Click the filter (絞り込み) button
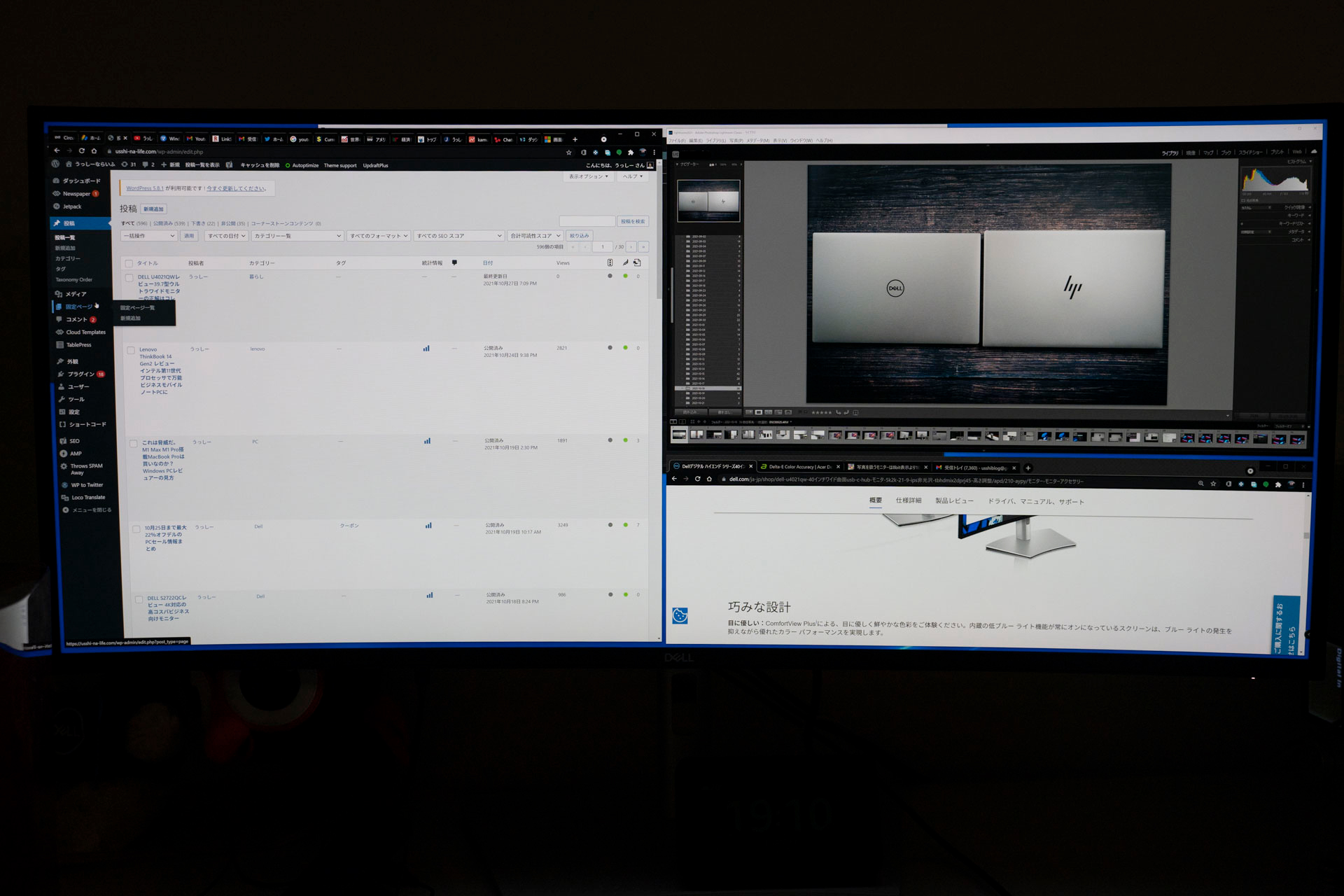The height and width of the screenshot is (896, 1344). click(x=579, y=236)
